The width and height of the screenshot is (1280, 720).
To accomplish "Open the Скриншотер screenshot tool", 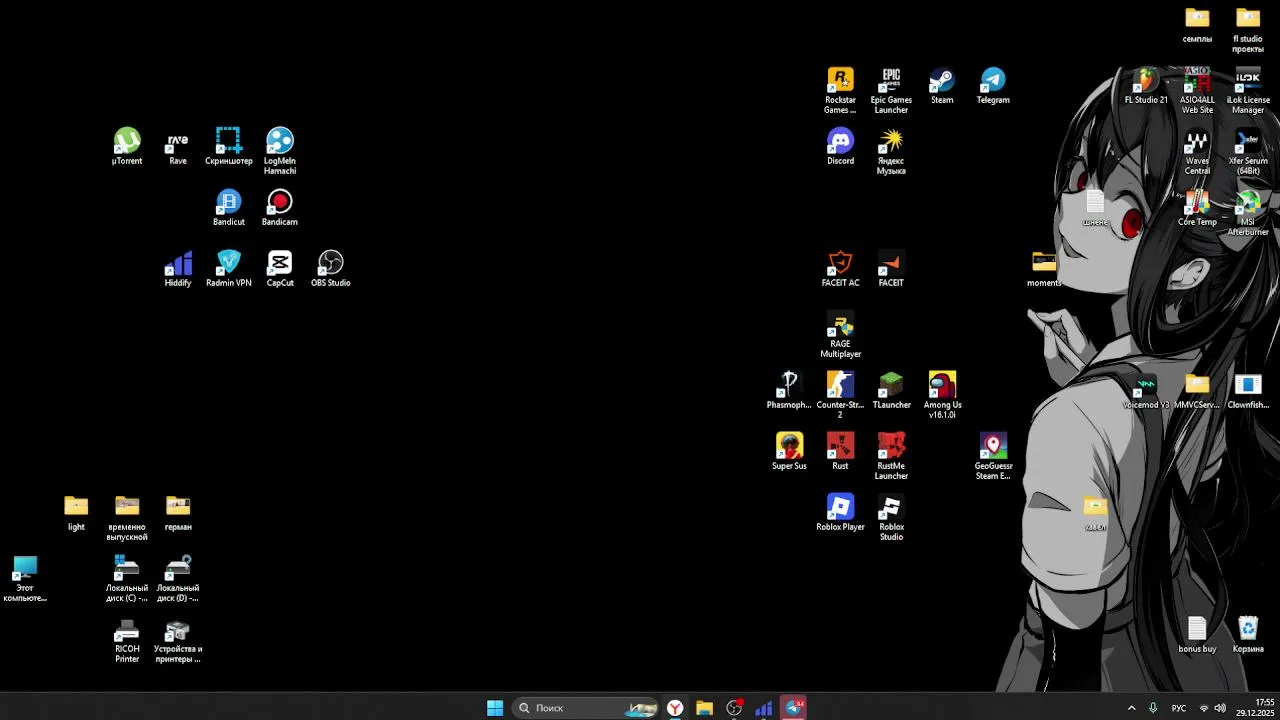I will click(x=229, y=146).
